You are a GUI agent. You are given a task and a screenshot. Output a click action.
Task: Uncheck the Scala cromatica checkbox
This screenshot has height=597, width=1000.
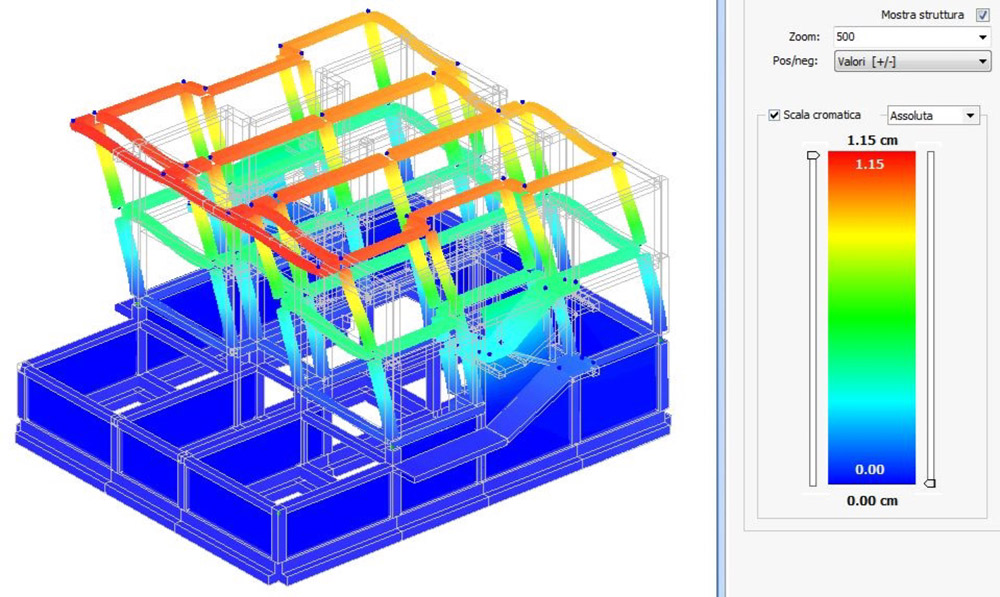774,115
